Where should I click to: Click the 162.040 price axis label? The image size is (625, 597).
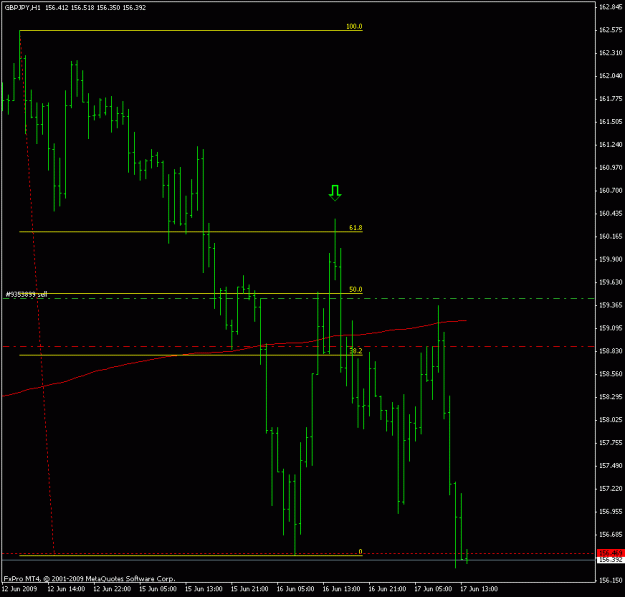[611, 76]
